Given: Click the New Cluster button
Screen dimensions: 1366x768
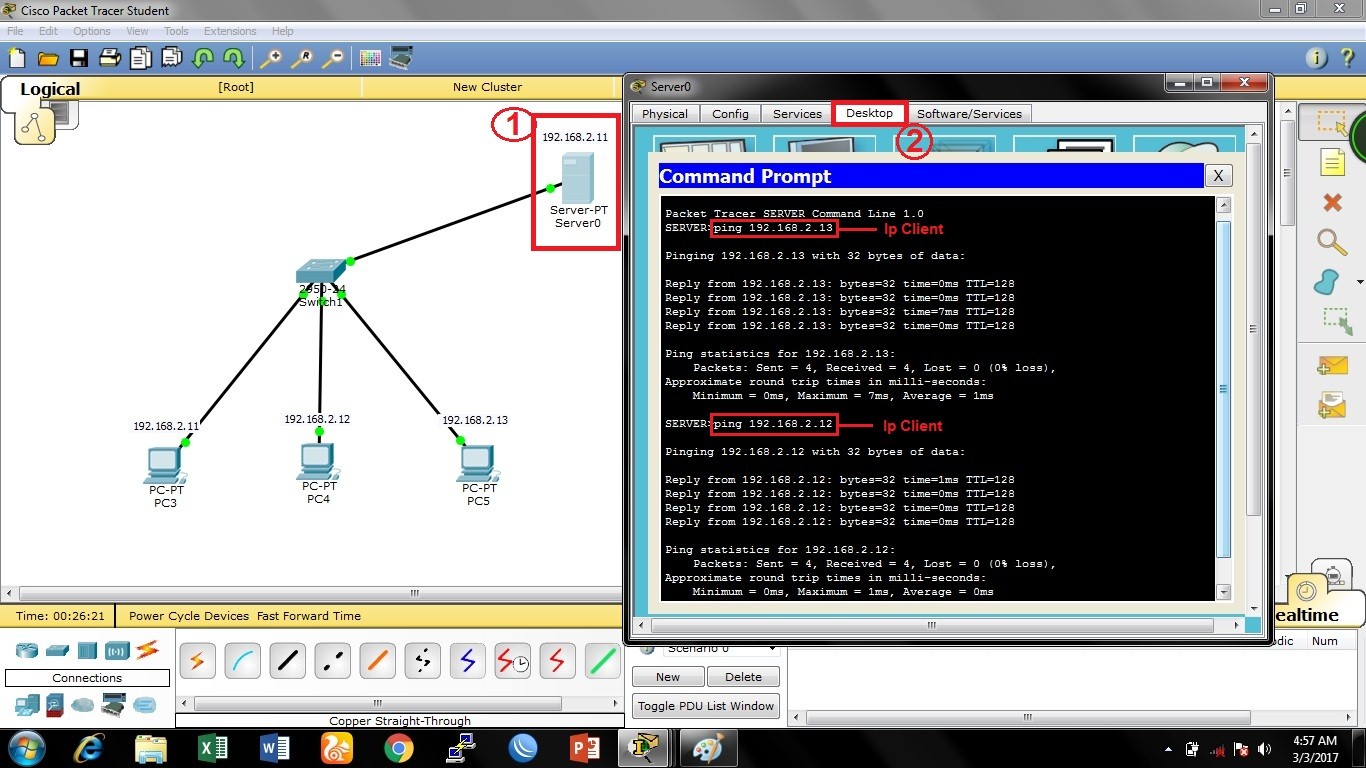Looking at the screenshot, I should pos(487,87).
